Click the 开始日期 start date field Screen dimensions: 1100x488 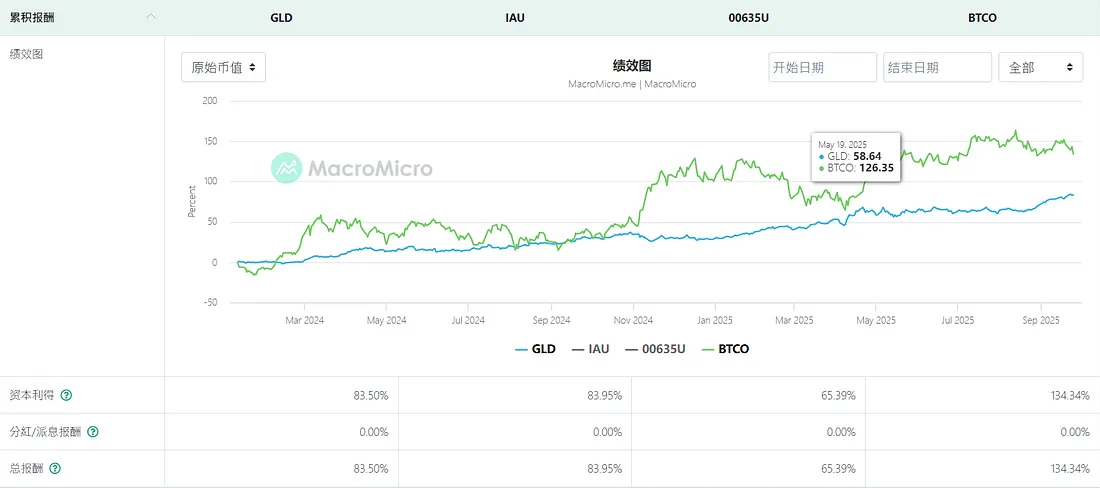pos(822,67)
